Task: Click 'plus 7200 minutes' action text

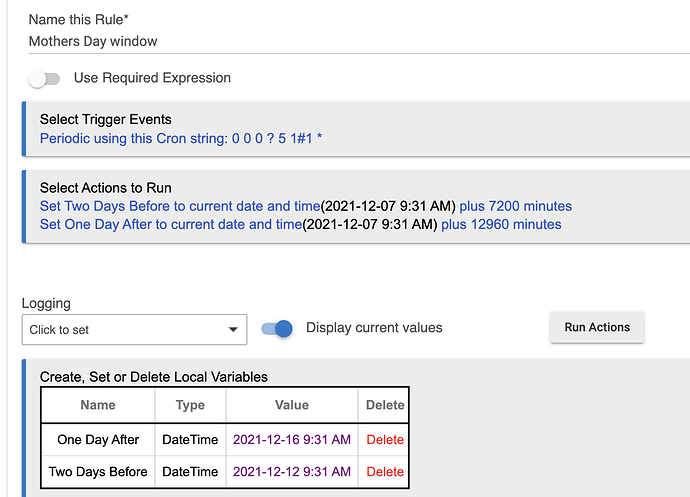Action: [x=515, y=206]
